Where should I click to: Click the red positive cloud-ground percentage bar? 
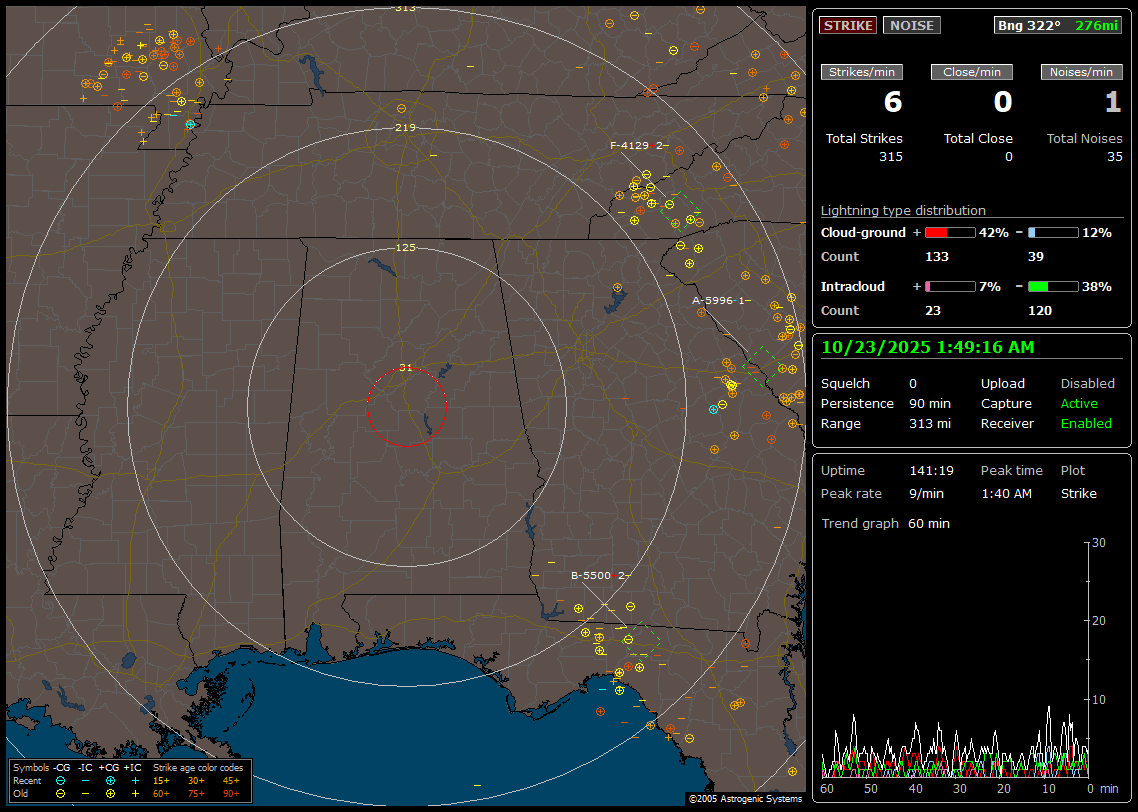tap(949, 232)
